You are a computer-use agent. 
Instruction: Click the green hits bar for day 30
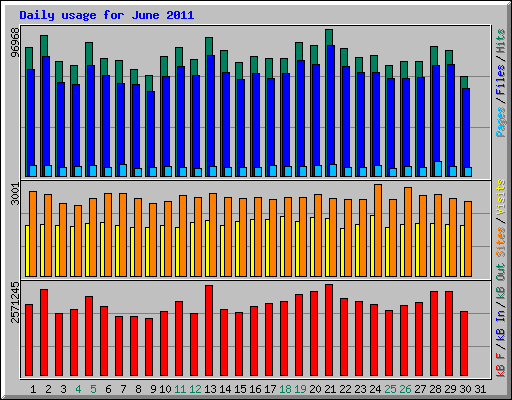click(x=464, y=82)
